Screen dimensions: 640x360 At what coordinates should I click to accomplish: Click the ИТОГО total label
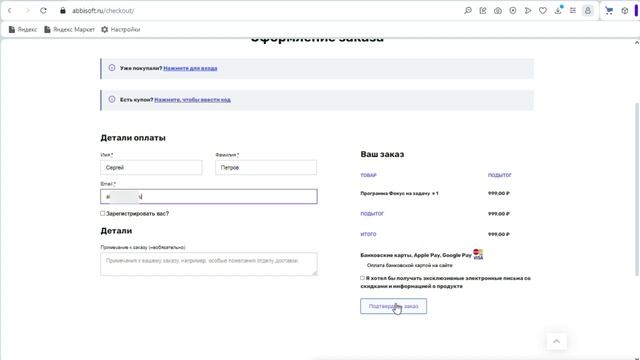point(368,234)
